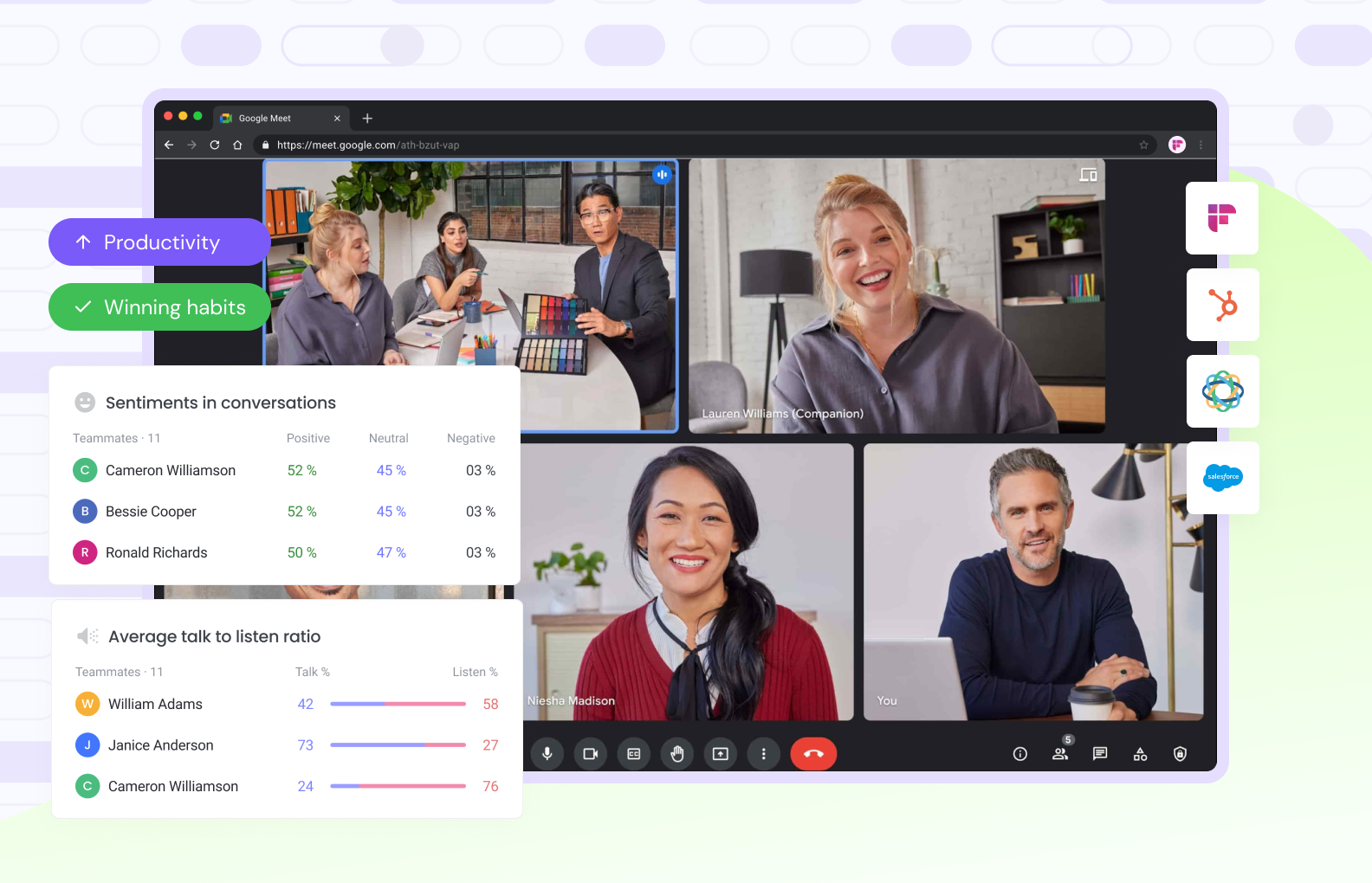
Task: Click the speaker icon beside talk ratio heading
Action: 87,636
